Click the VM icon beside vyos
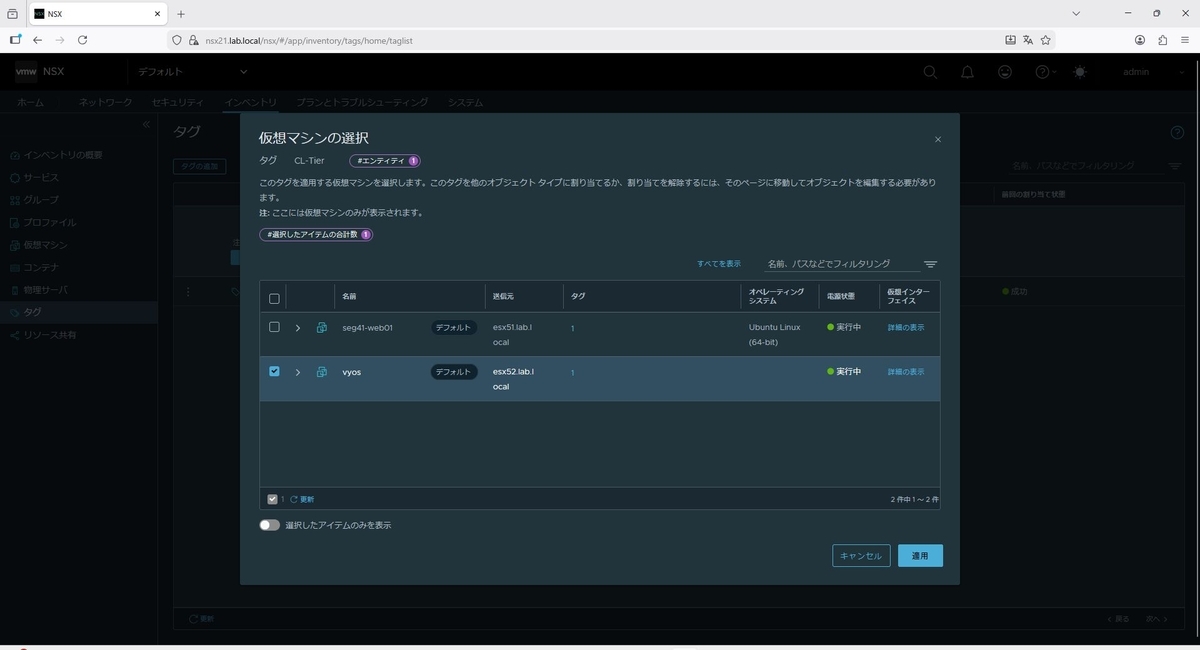The height and width of the screenshot is (650, 1200). pos(322,372)
